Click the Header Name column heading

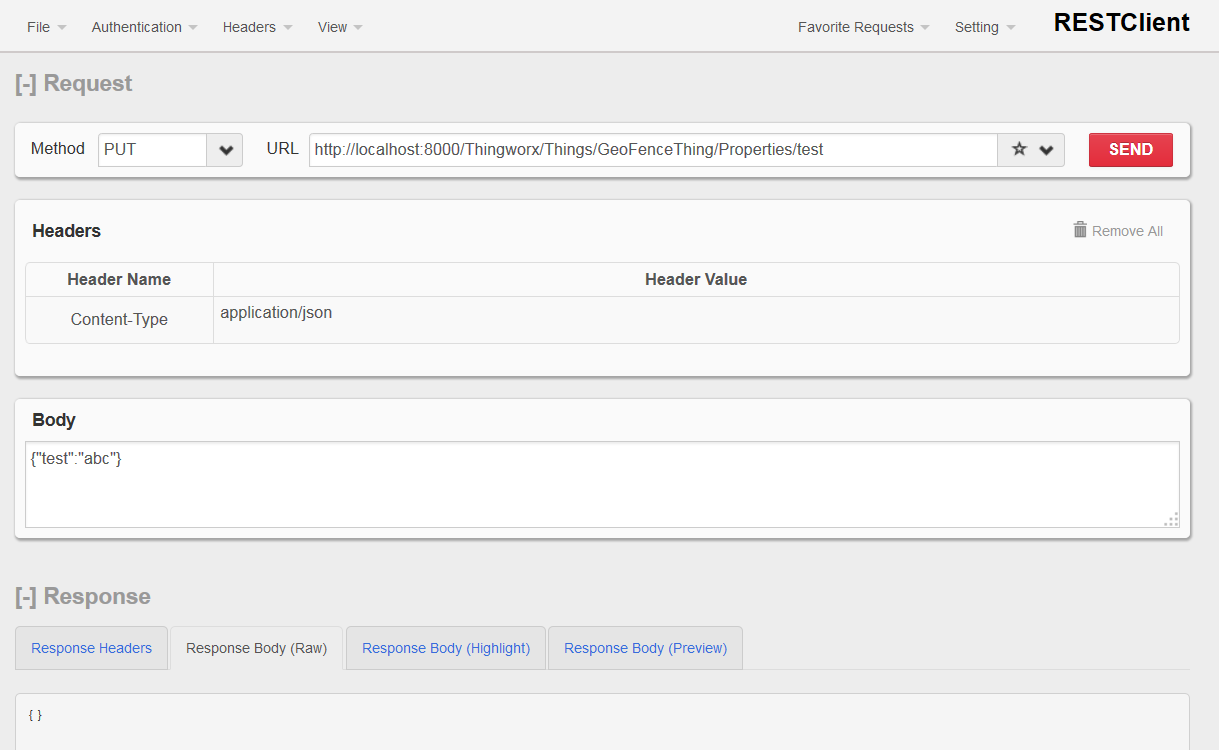point(119,280)
